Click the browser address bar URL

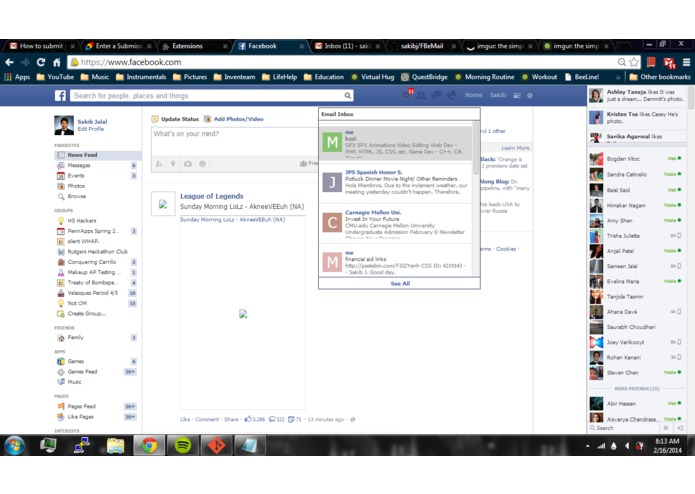pos(131,62)
